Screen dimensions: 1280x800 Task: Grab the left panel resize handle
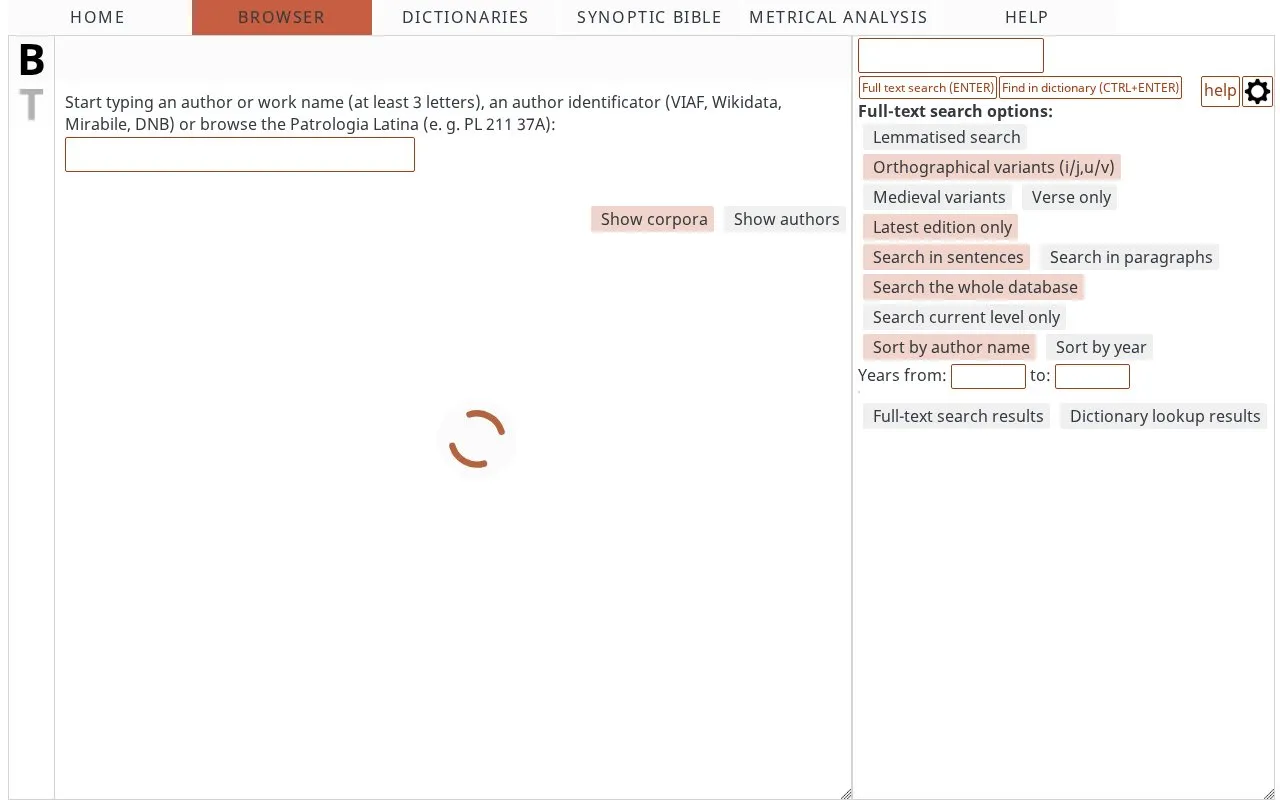[x=846, y=794]
